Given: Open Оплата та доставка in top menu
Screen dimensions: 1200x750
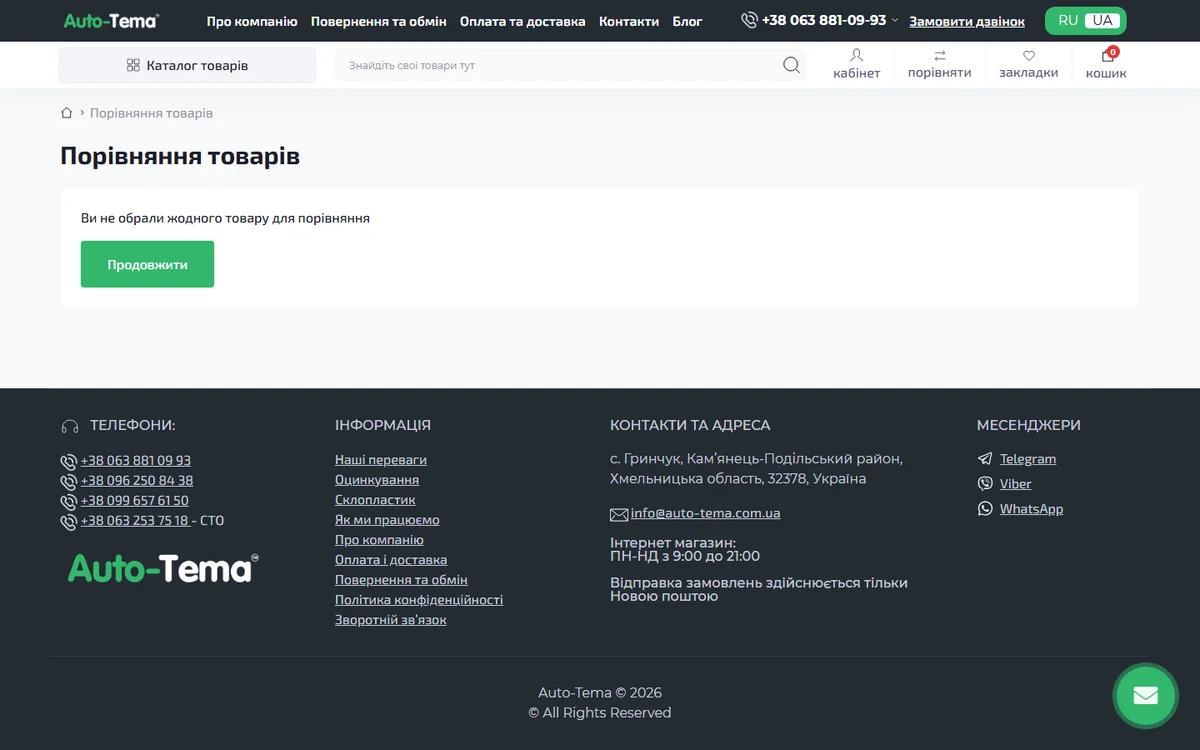Looking at the screenshot, I should click(523, 21).
